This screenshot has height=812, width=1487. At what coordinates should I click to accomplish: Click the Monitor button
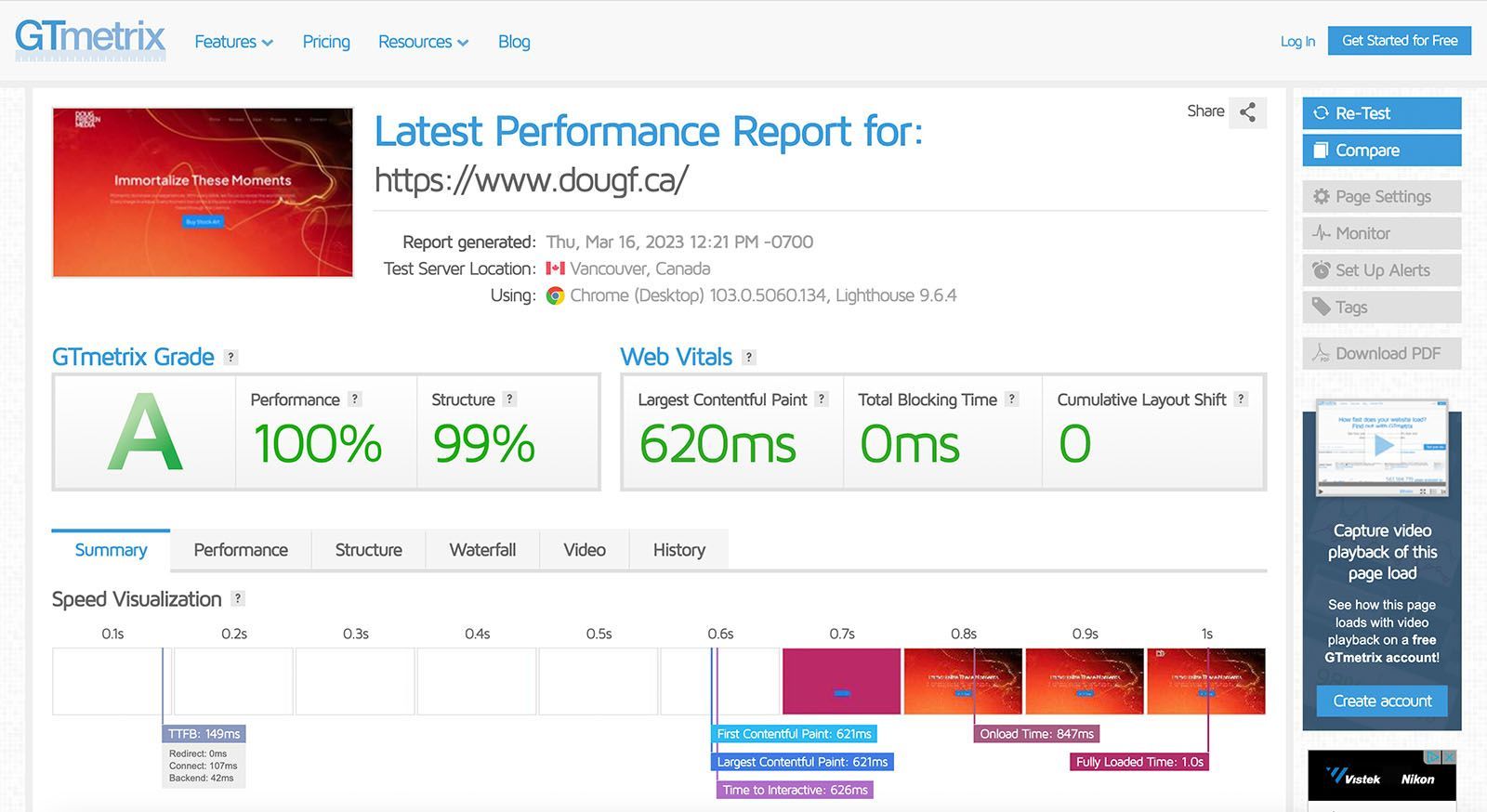pos(1382,233)
